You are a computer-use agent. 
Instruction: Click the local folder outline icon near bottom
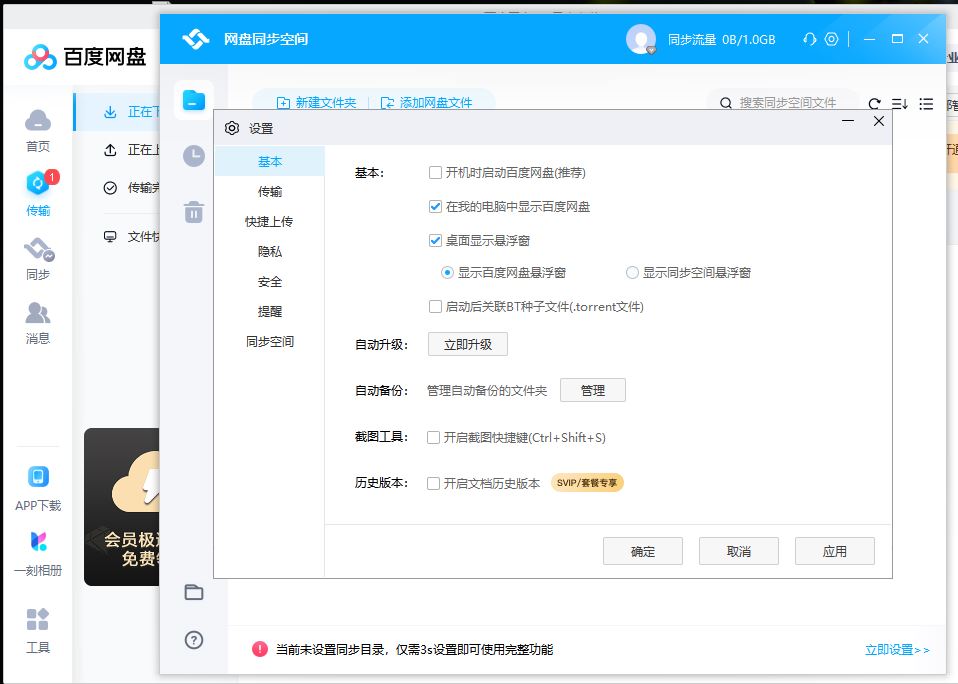[x=194, y=592]
